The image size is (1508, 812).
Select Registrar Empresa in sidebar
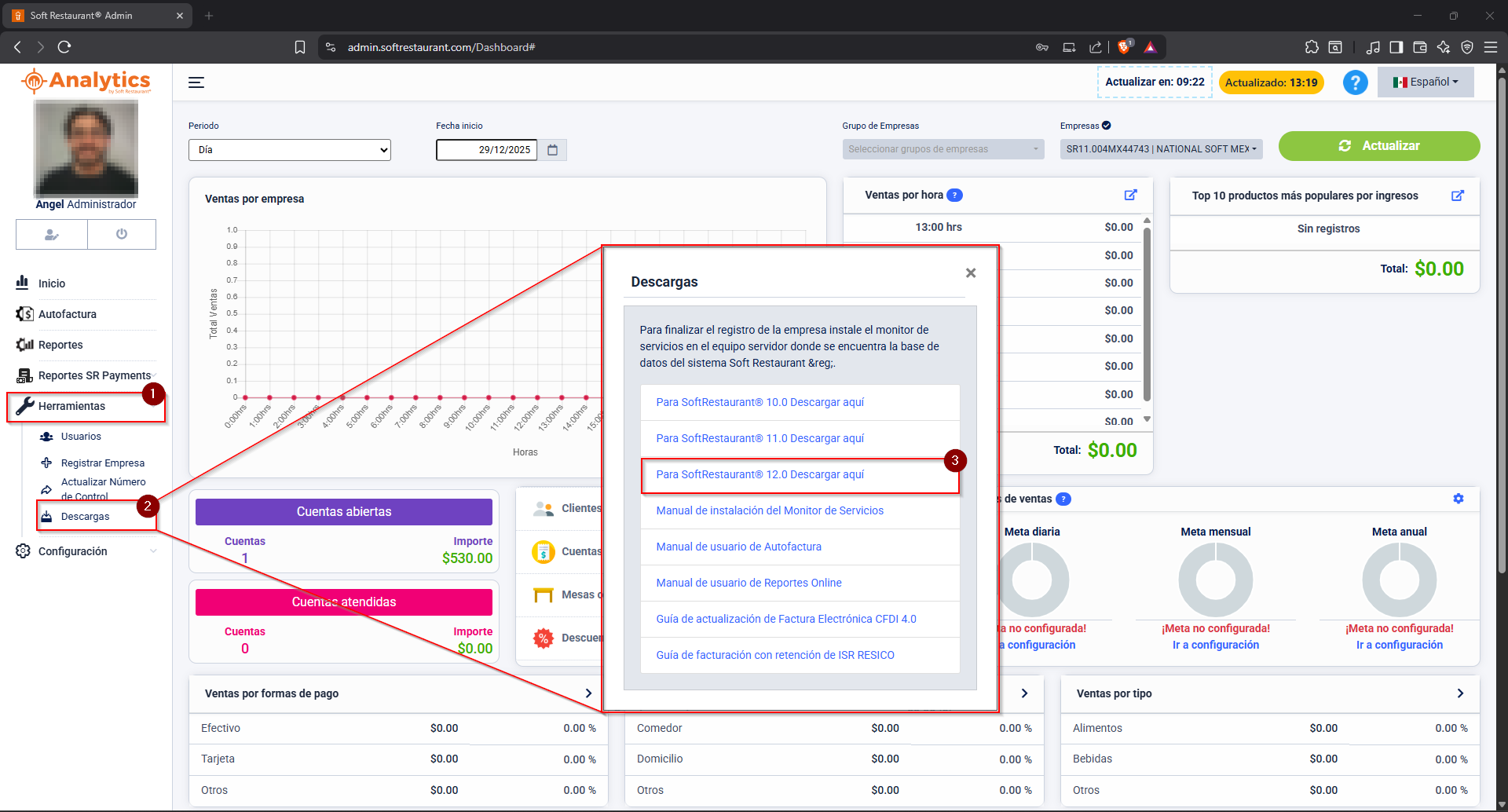pos(103,463)
